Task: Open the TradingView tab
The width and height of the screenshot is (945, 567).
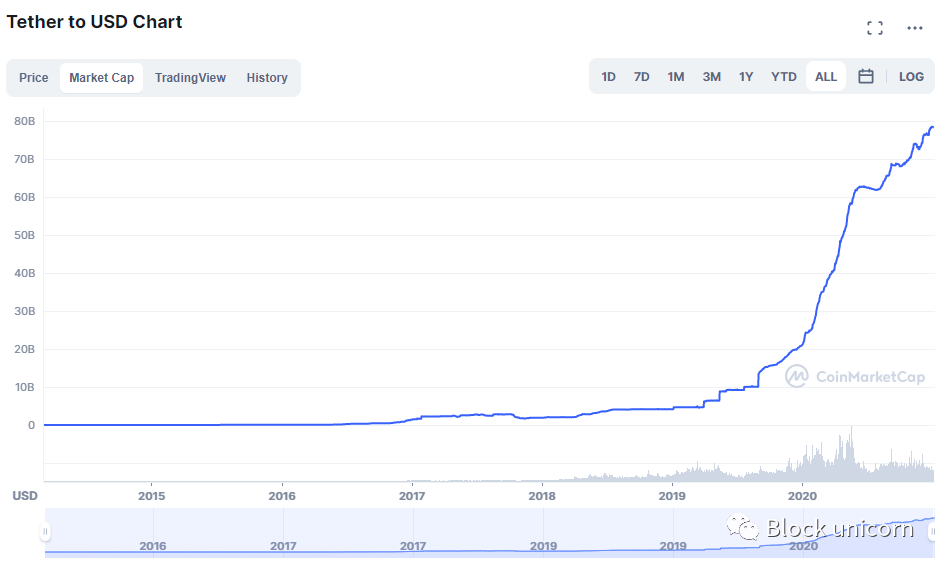Action: (x=190, y=78)
